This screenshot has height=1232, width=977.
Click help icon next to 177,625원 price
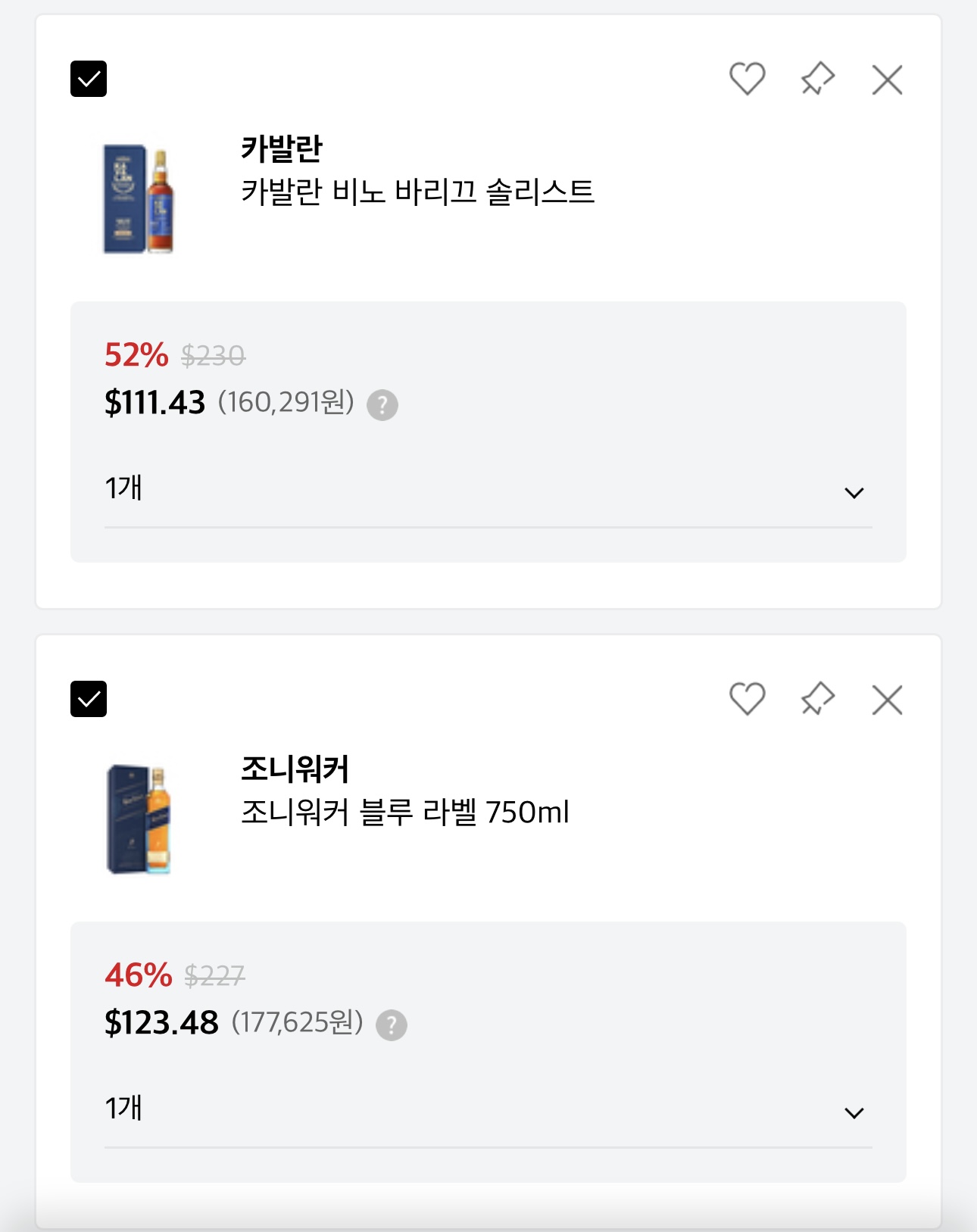[392, 1025]
